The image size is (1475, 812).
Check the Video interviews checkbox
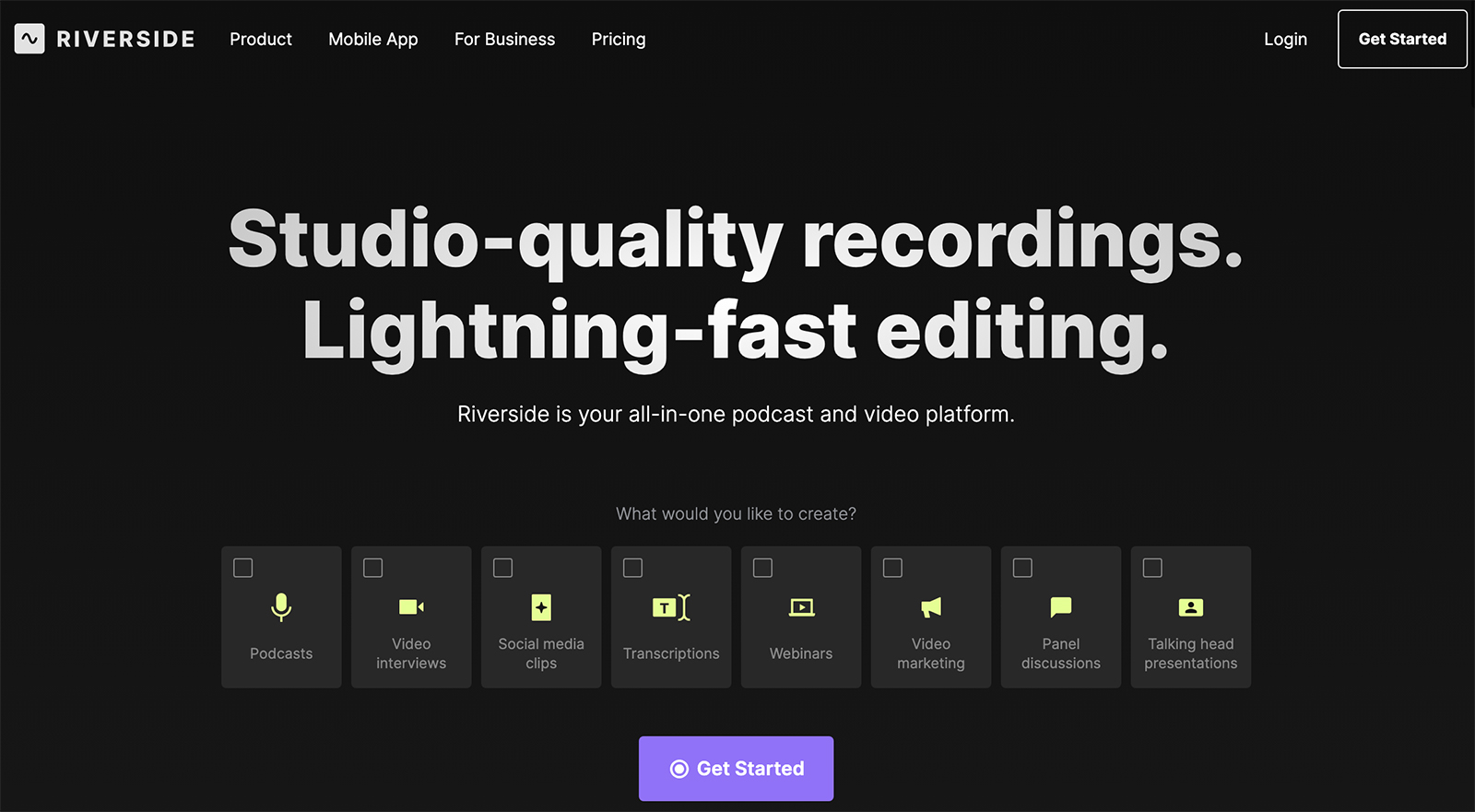(x=373, y=568)
